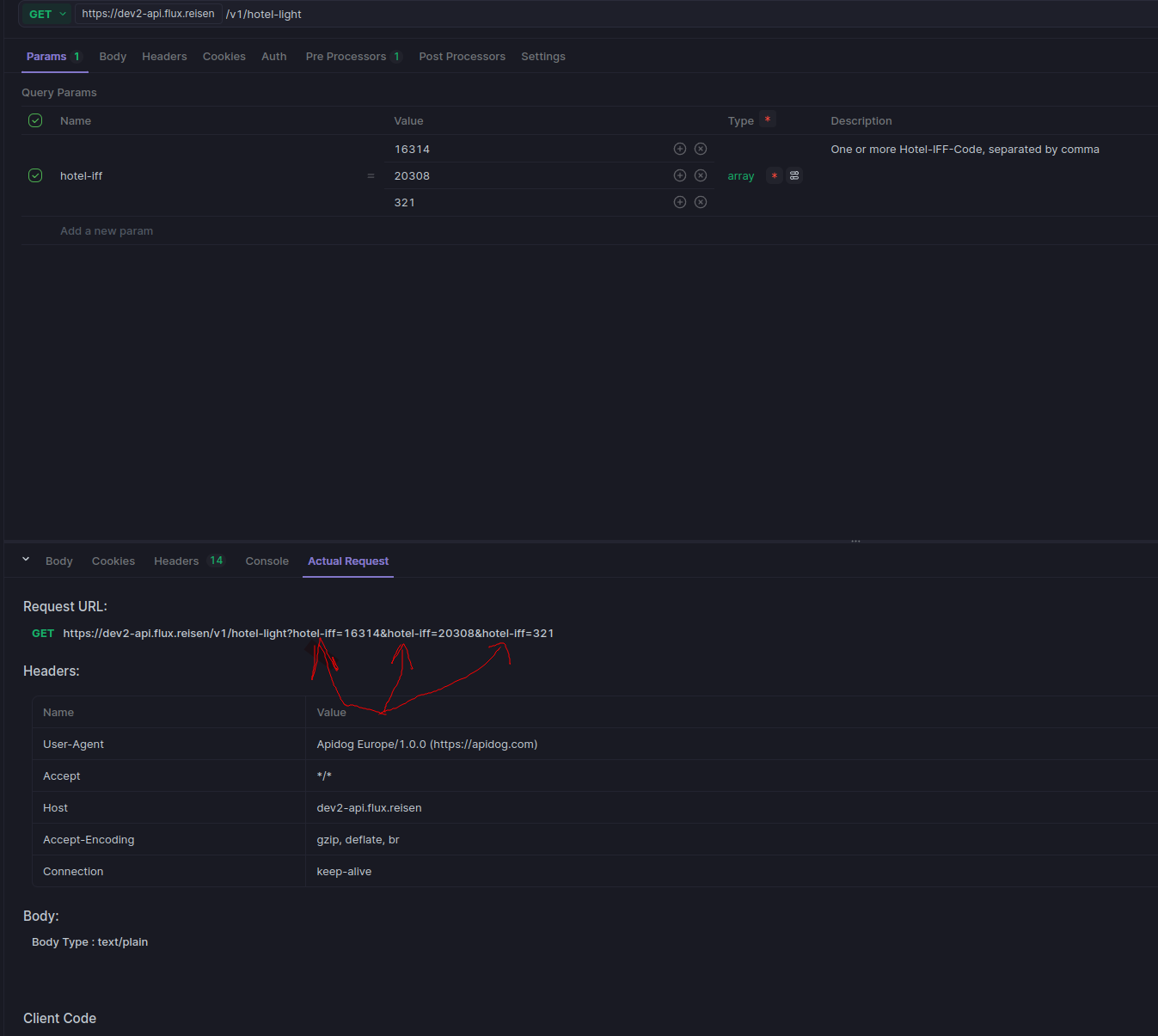The image size is (1158, 1036).
Task: Click the plus icon beside value 321
Action: (x=679, y=202)
